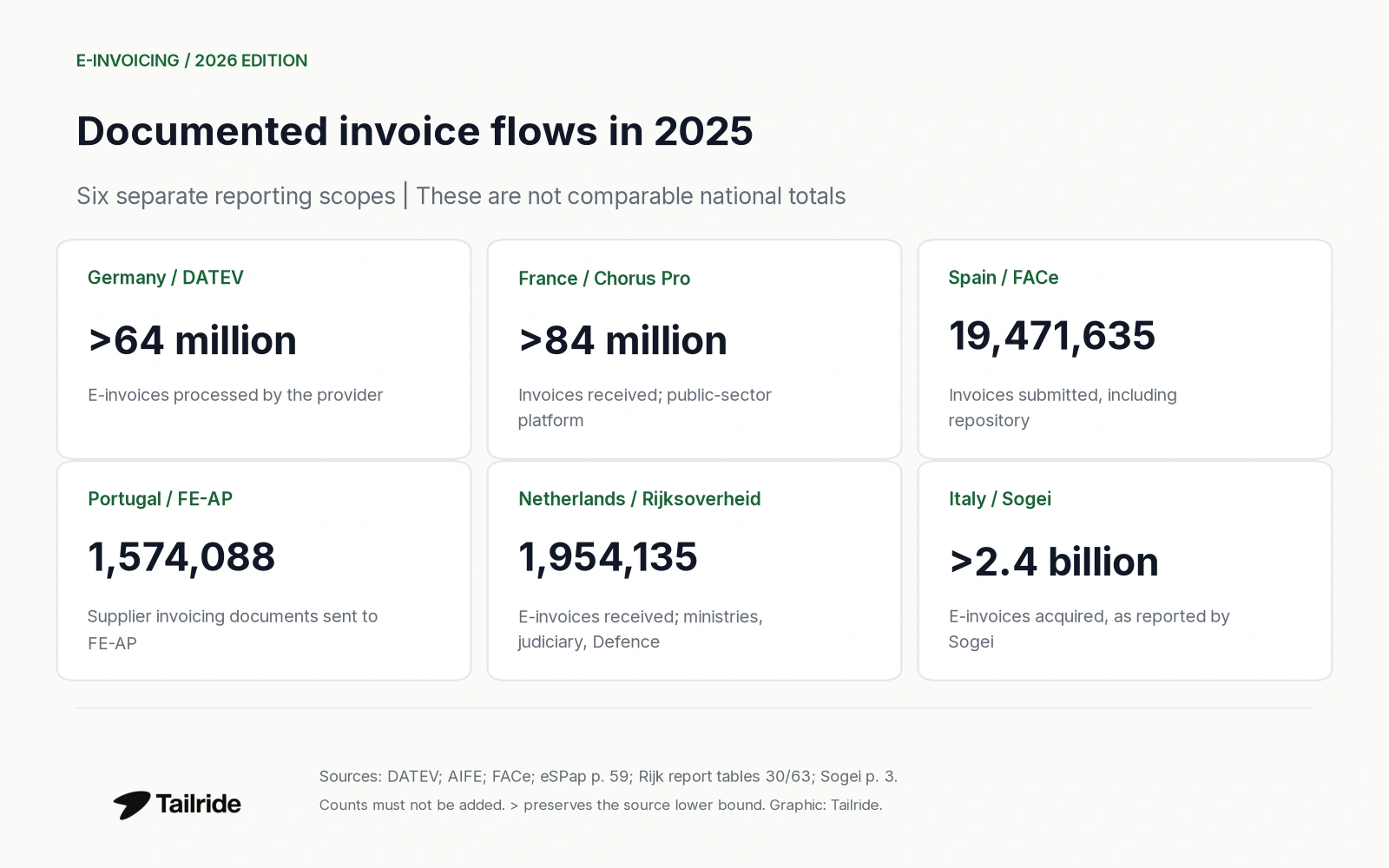Click the Sources line in the footer
The image size is (1389, 868).
pyautogui.click(x=609, y=777)
